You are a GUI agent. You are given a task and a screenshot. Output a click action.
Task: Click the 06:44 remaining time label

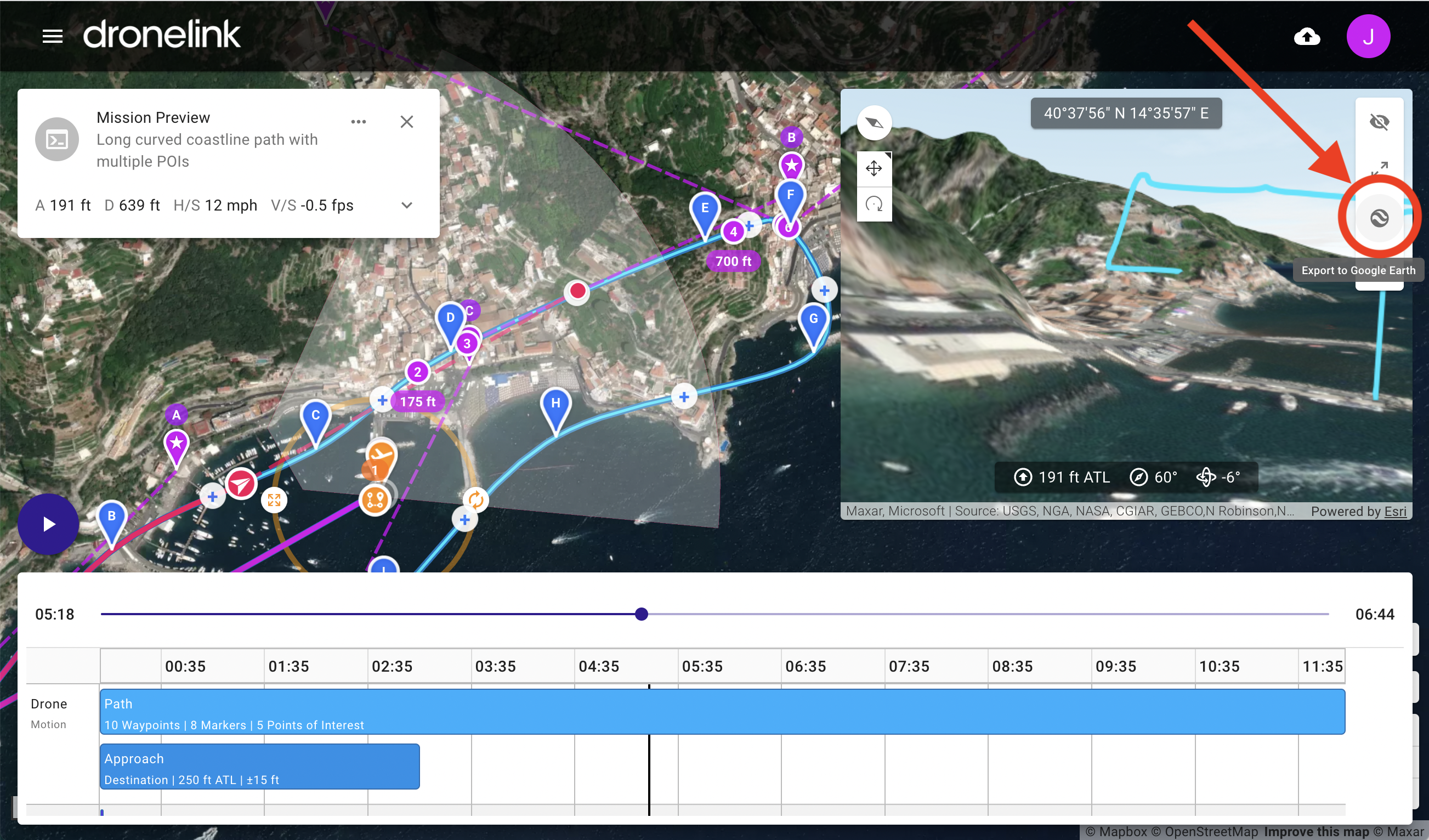(1374, 614)
